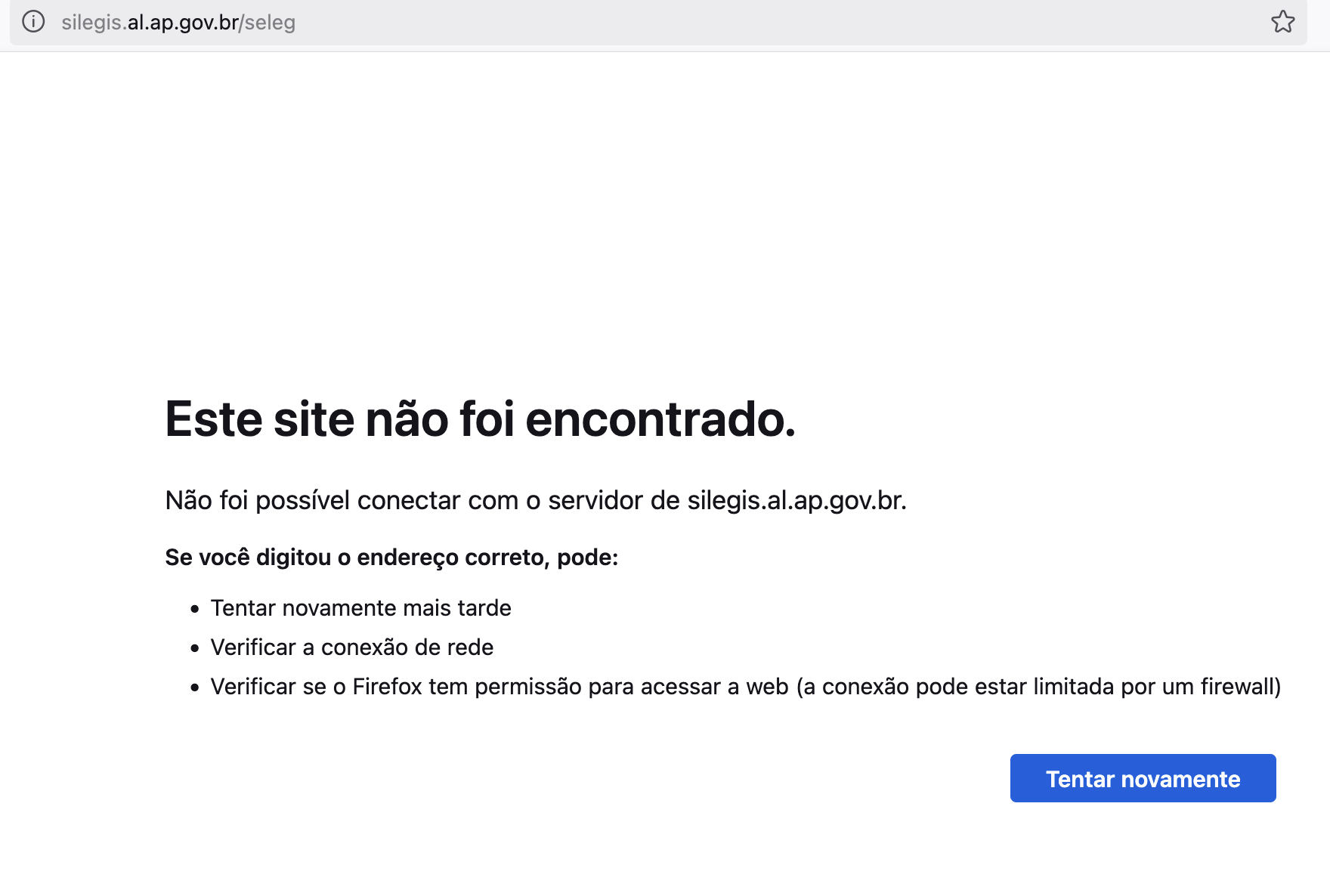The width and height of the screenshot is (1330, 896).
Task: Click the bullet dot before 'Verificar a conexão'
Action: tap(195, 648)
